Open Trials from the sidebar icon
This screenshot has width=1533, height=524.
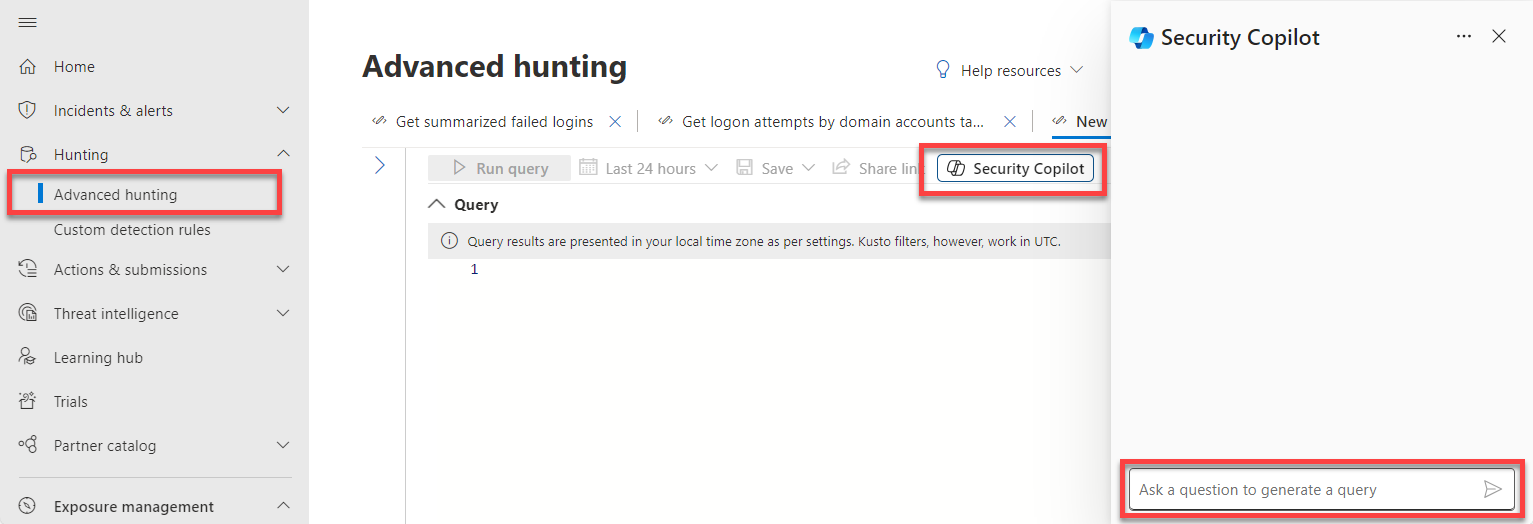28,402
